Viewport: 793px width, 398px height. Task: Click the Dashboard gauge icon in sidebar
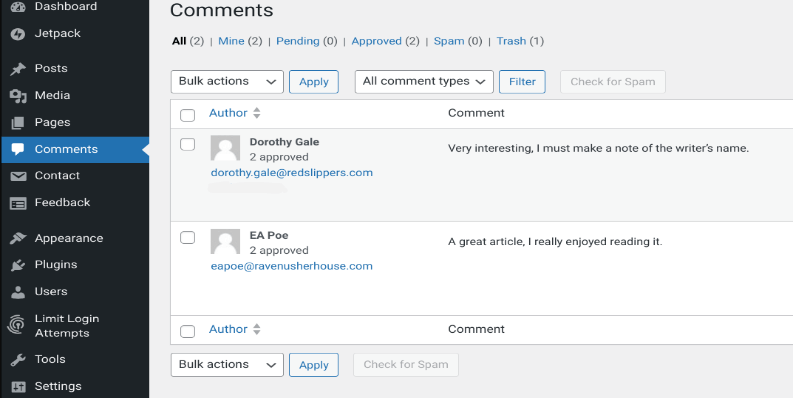coord(18,6)
